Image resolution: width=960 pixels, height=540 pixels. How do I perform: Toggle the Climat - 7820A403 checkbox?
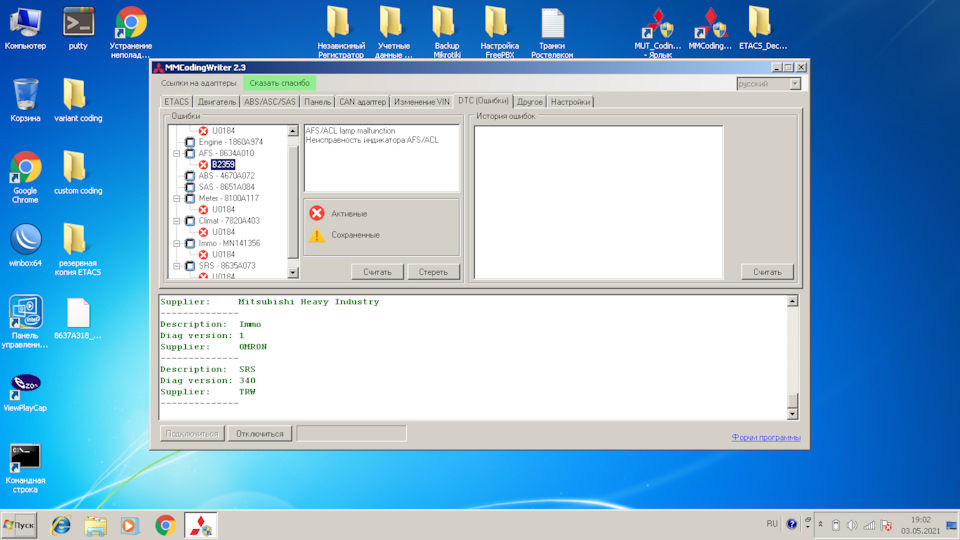(190, 220)
